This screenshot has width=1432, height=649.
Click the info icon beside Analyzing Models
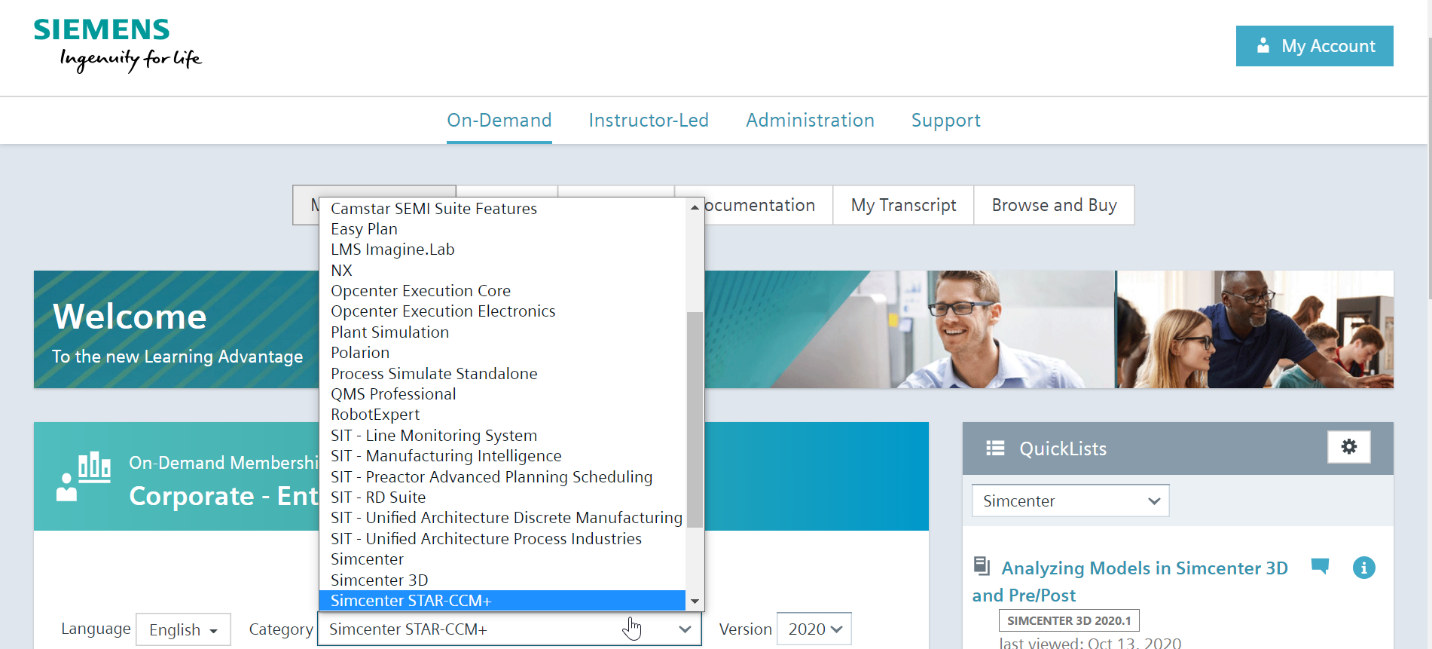tap(1363, 568)
